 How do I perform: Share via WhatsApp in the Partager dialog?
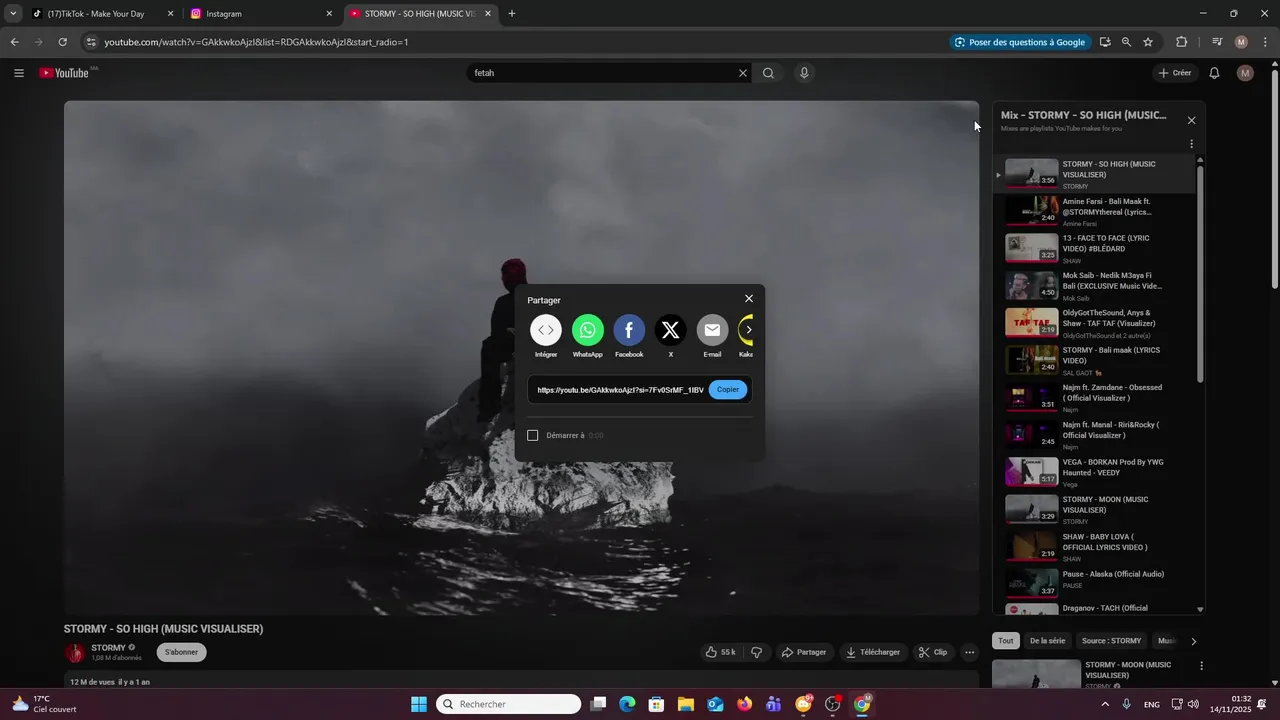click(x=588, y=330)
